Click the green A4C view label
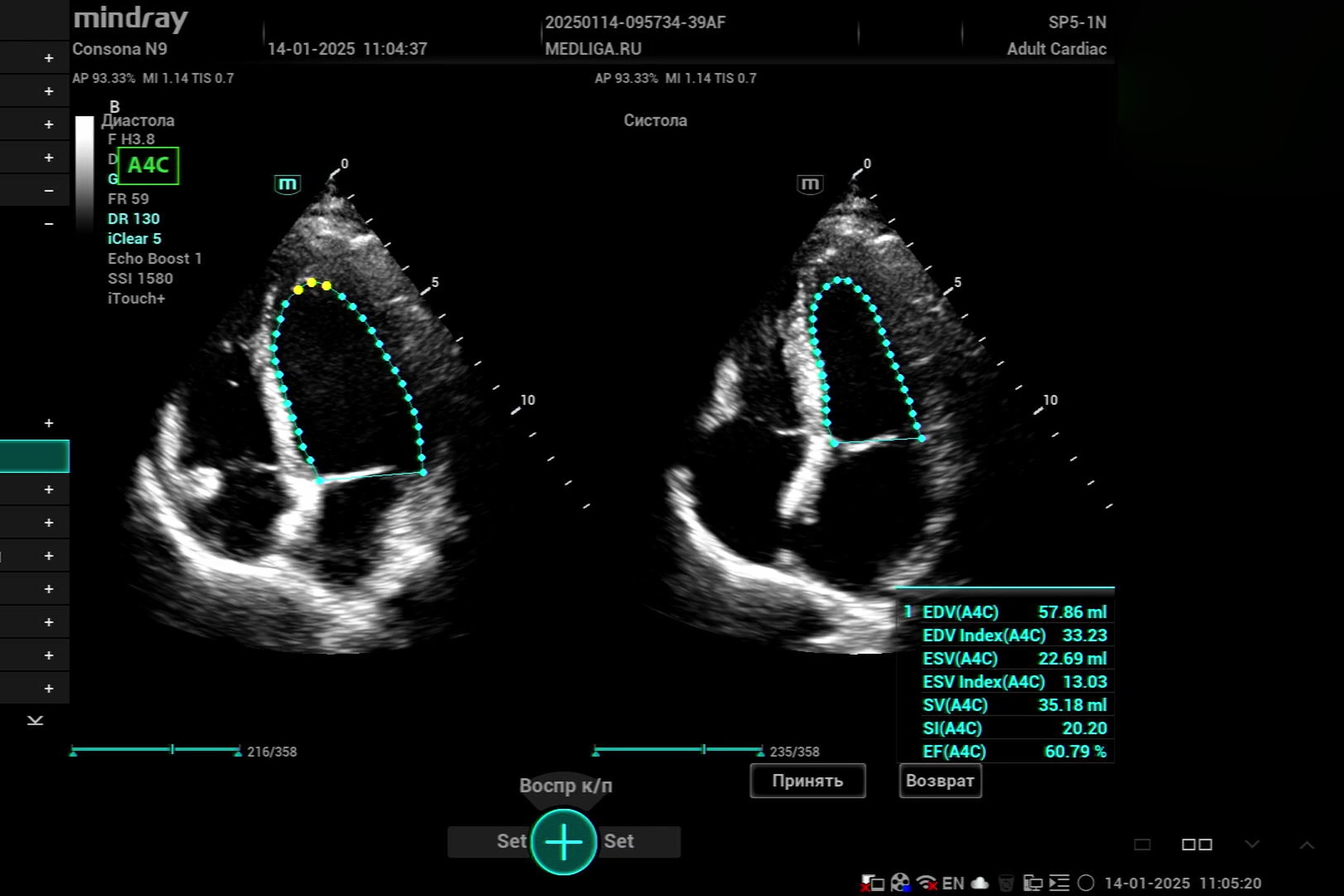Viewport: 1344px width, 896px height. click(x=148, y=166)
